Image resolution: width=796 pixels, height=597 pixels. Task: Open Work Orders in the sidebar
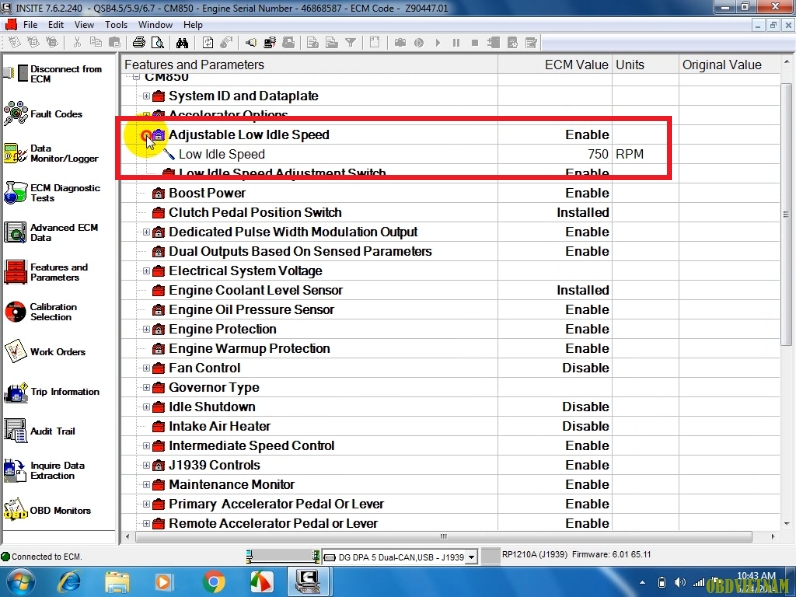[45, 351]
